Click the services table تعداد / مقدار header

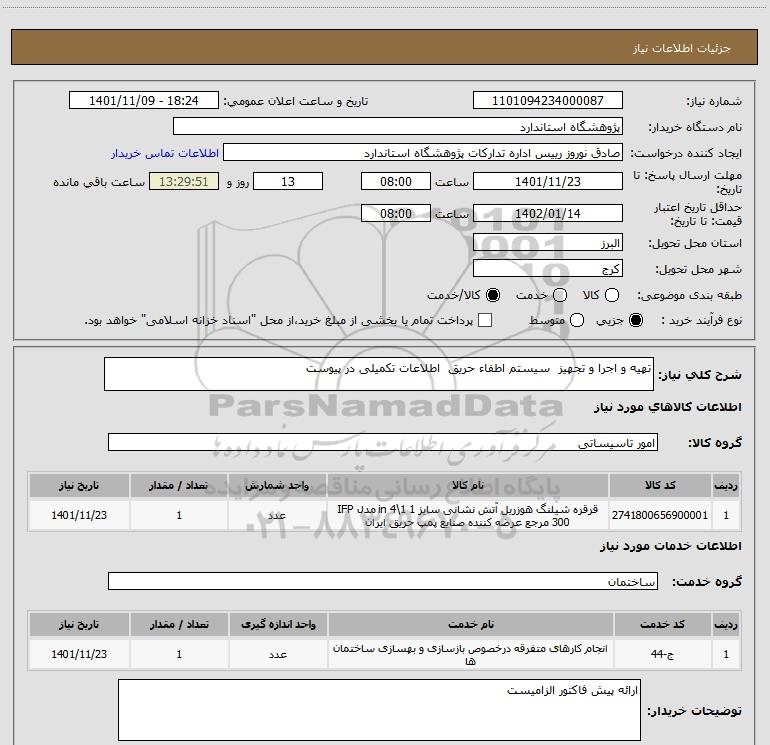point(179,625)
